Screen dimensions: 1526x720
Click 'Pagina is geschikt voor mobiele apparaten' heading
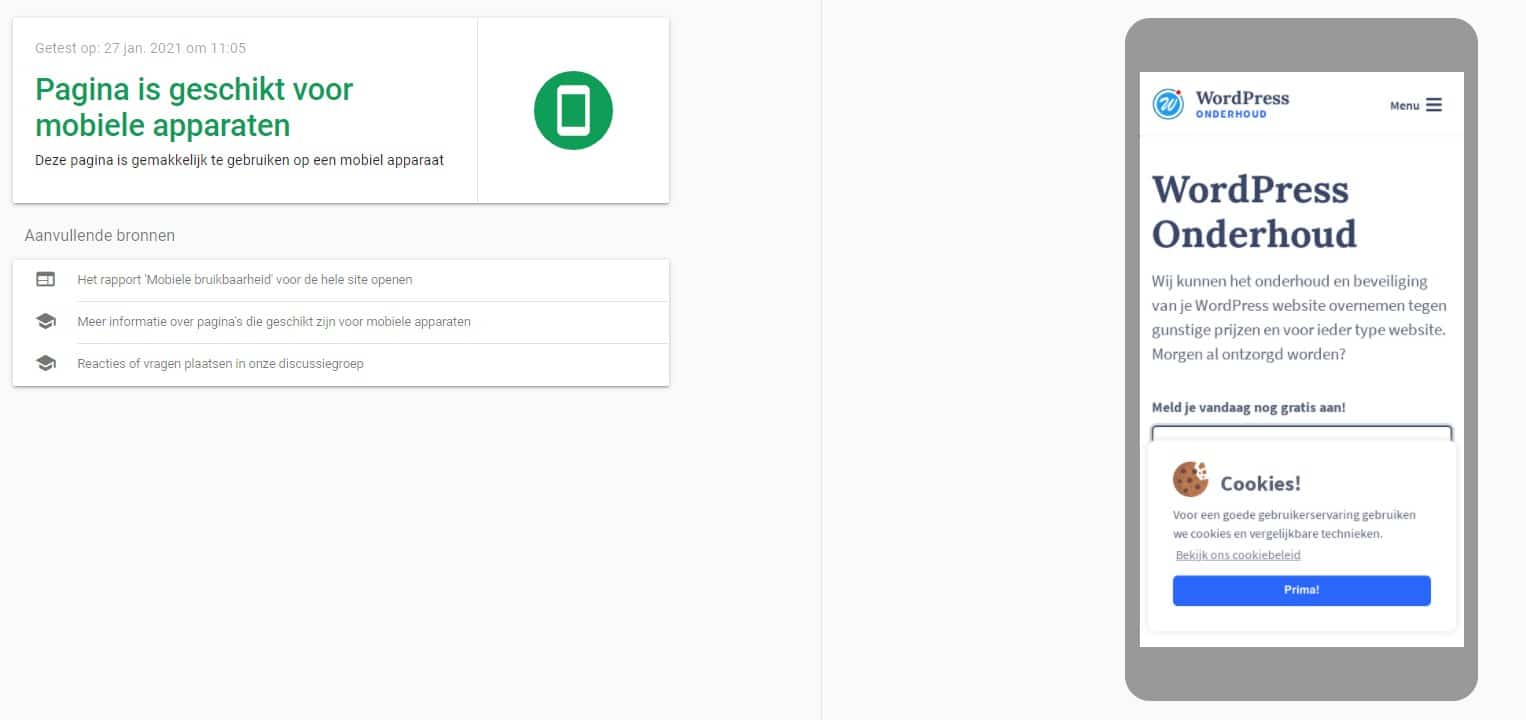[194, 107]
